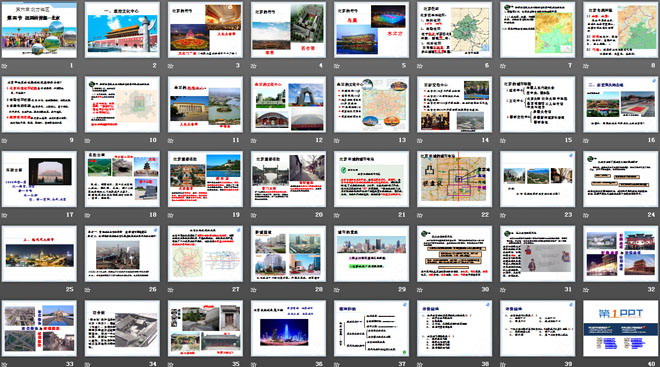660x367 pixels.
Task: Click the animation star under slide 10
Action: pos(88,141)
